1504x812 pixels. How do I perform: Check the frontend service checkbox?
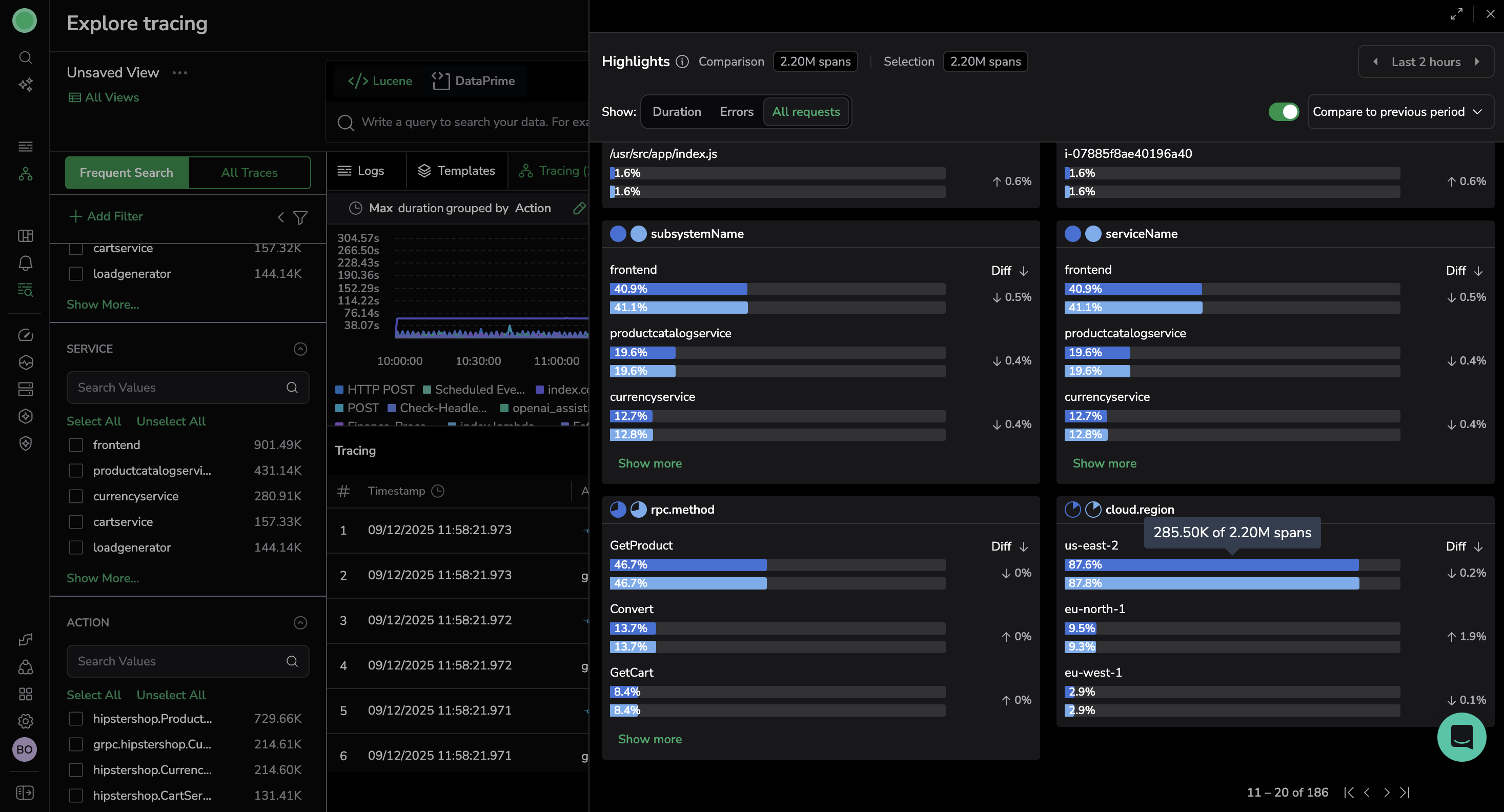(x=76, y=445)
